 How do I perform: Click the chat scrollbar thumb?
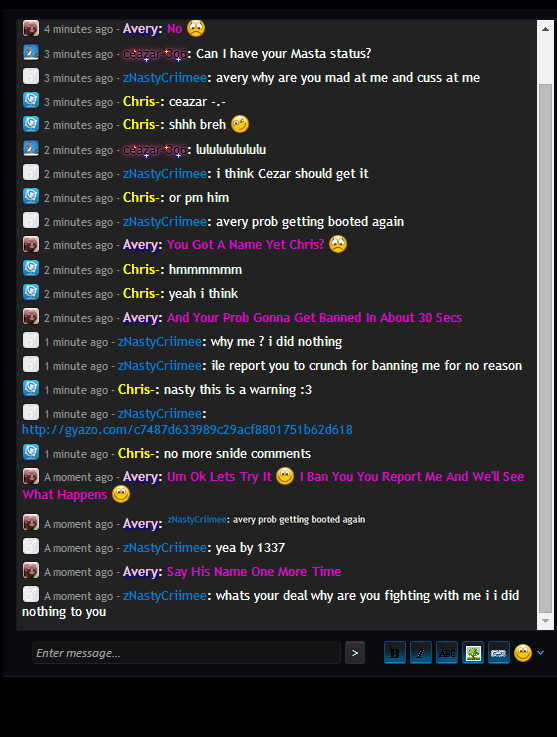545,348
